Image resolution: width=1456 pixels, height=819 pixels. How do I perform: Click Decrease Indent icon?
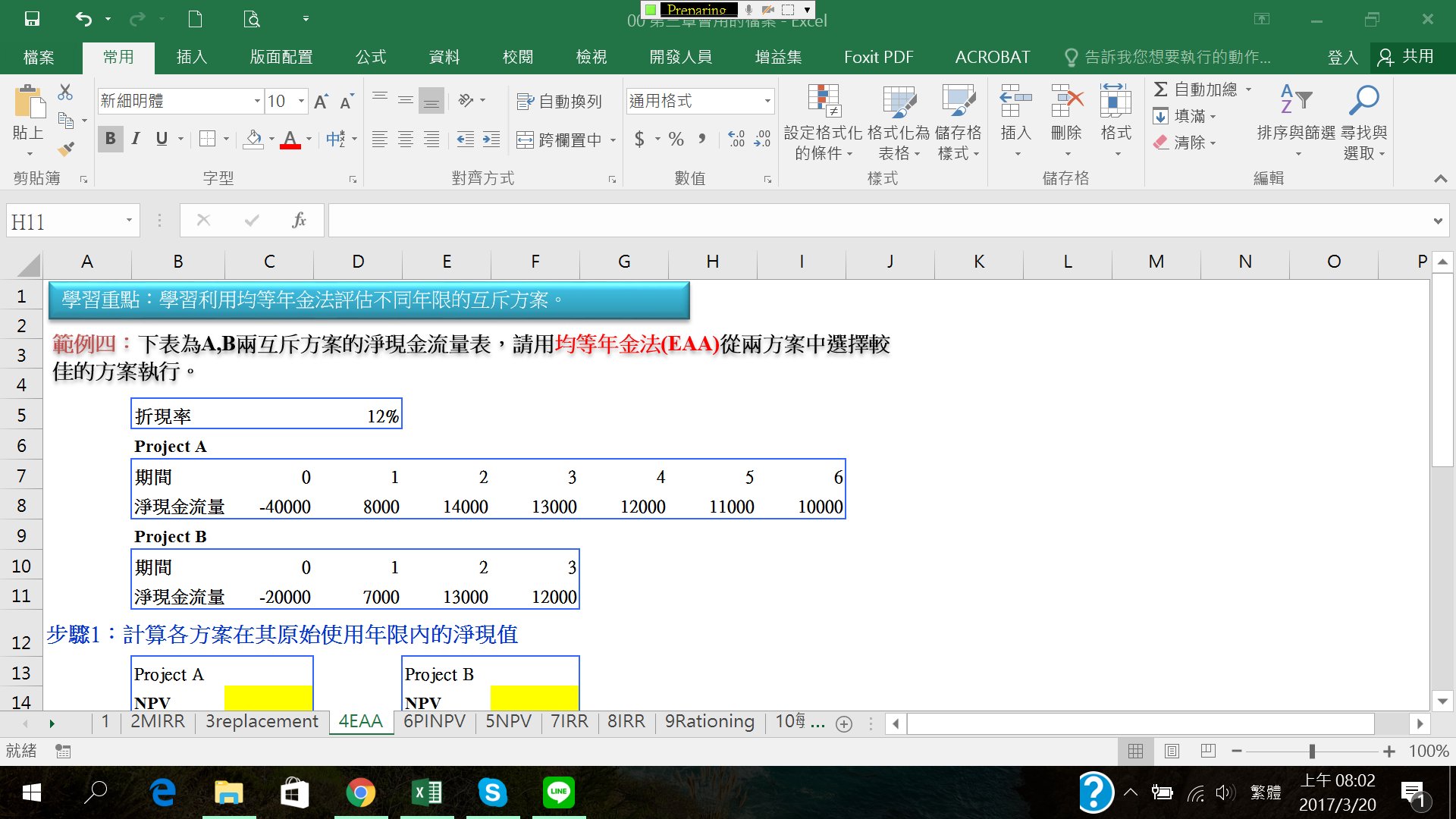(x=465, y=140)
